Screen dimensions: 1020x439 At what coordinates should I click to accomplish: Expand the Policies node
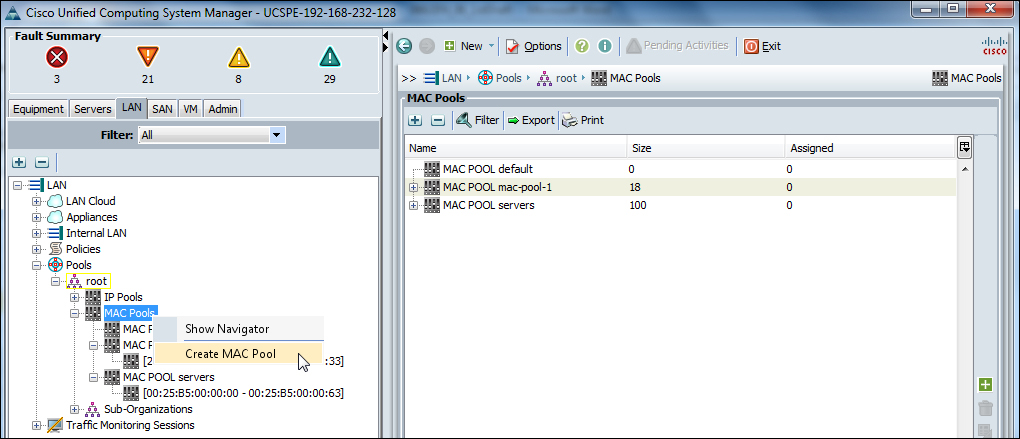[x=36, y=249]
